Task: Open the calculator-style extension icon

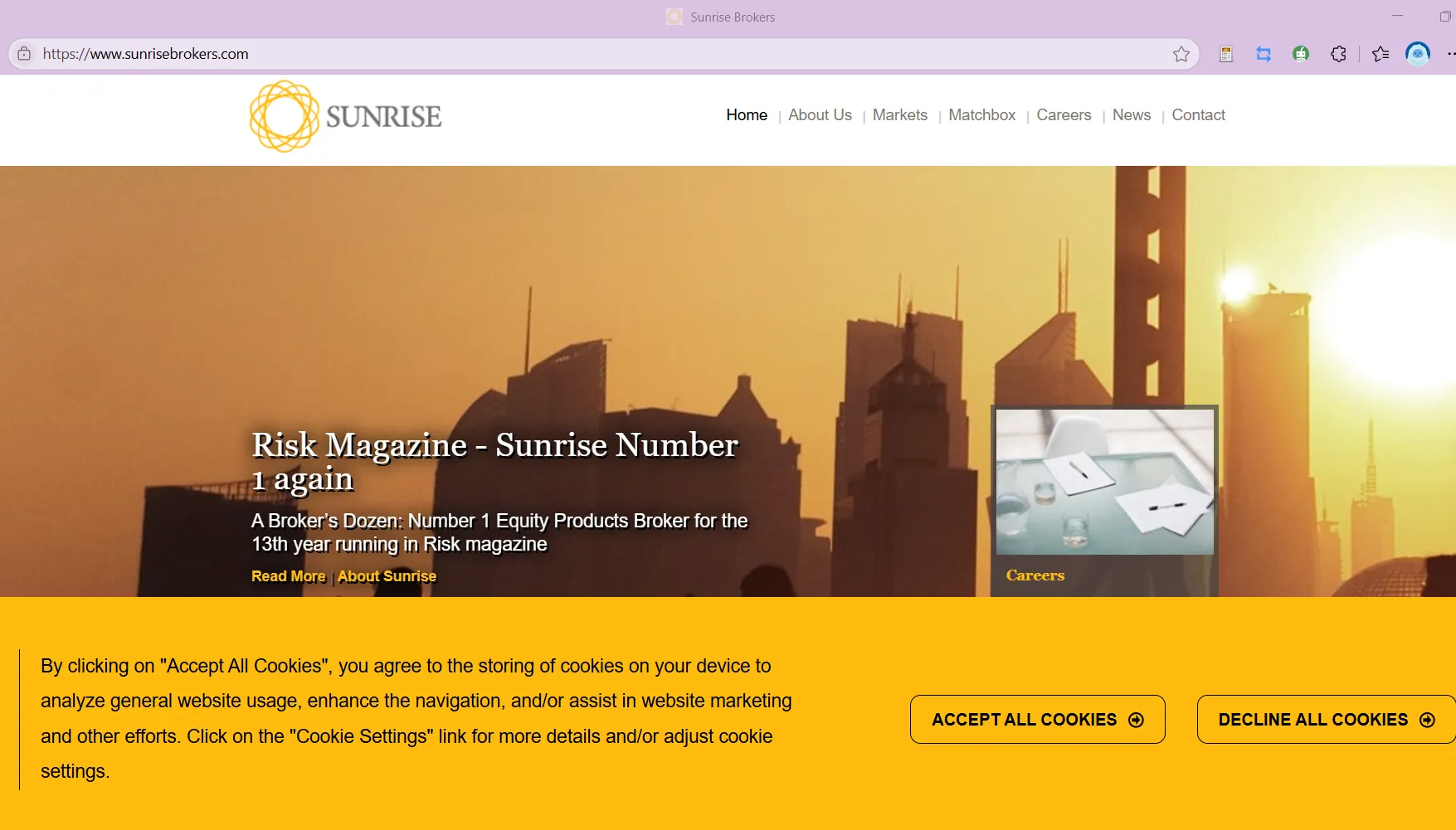Action: pos(1225,54)
